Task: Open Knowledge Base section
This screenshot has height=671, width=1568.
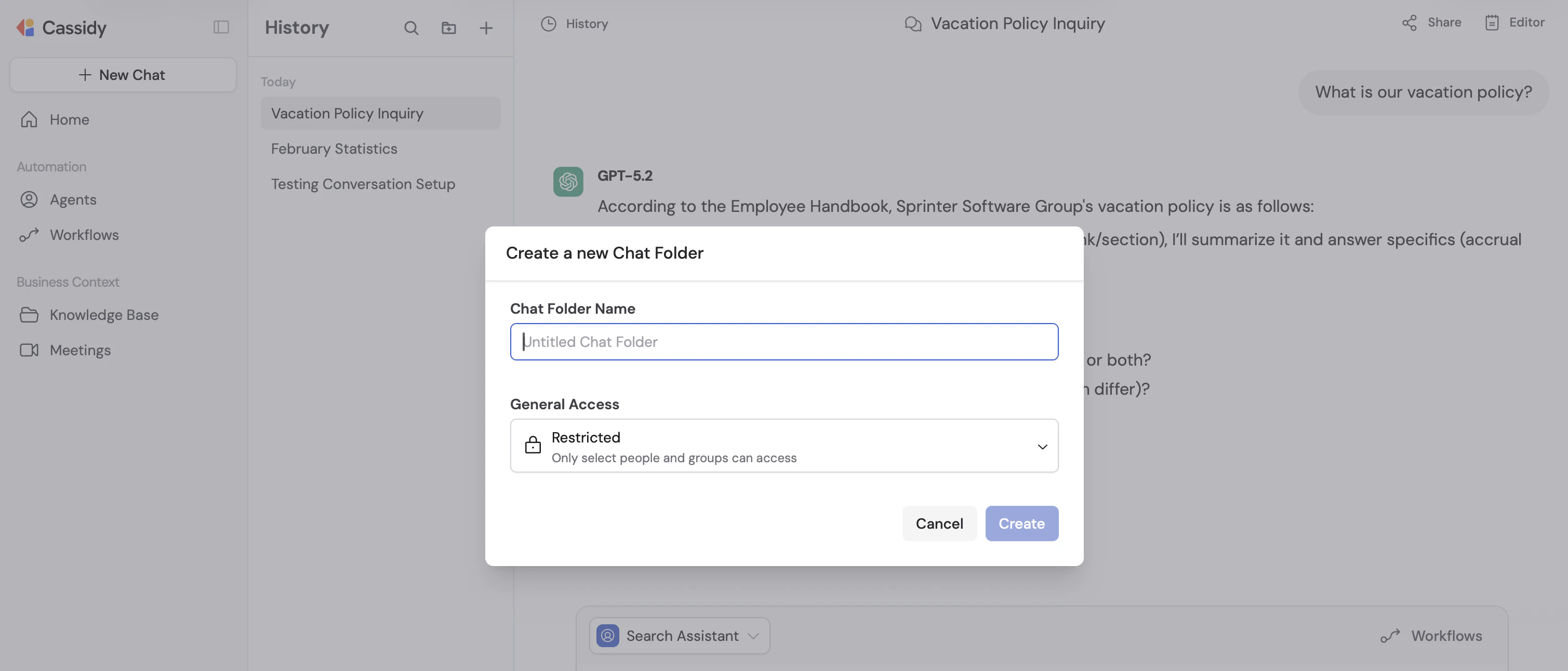Action: click(103, 315)
